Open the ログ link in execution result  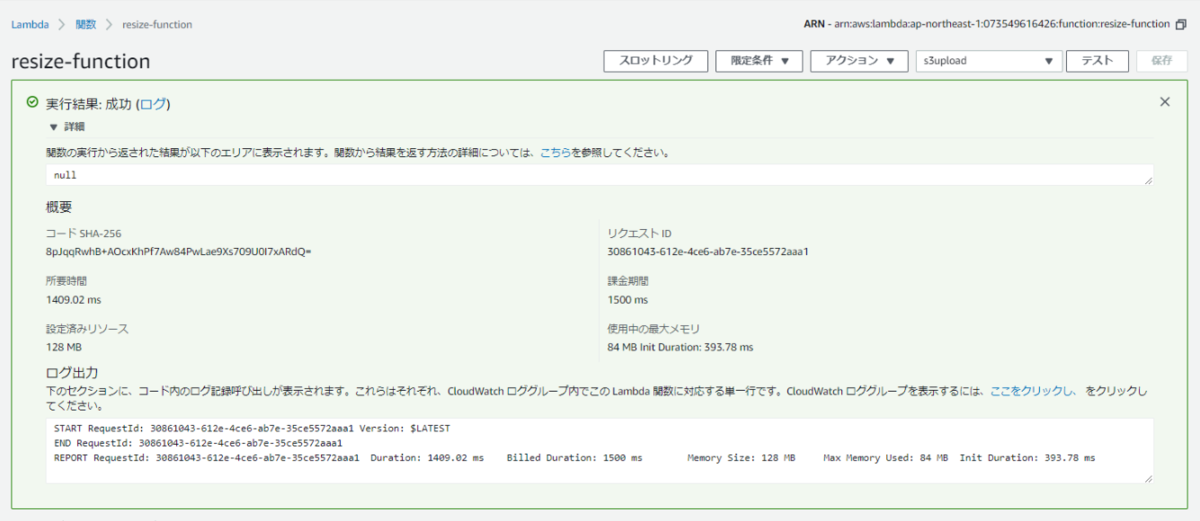click(x=154, y=104)
